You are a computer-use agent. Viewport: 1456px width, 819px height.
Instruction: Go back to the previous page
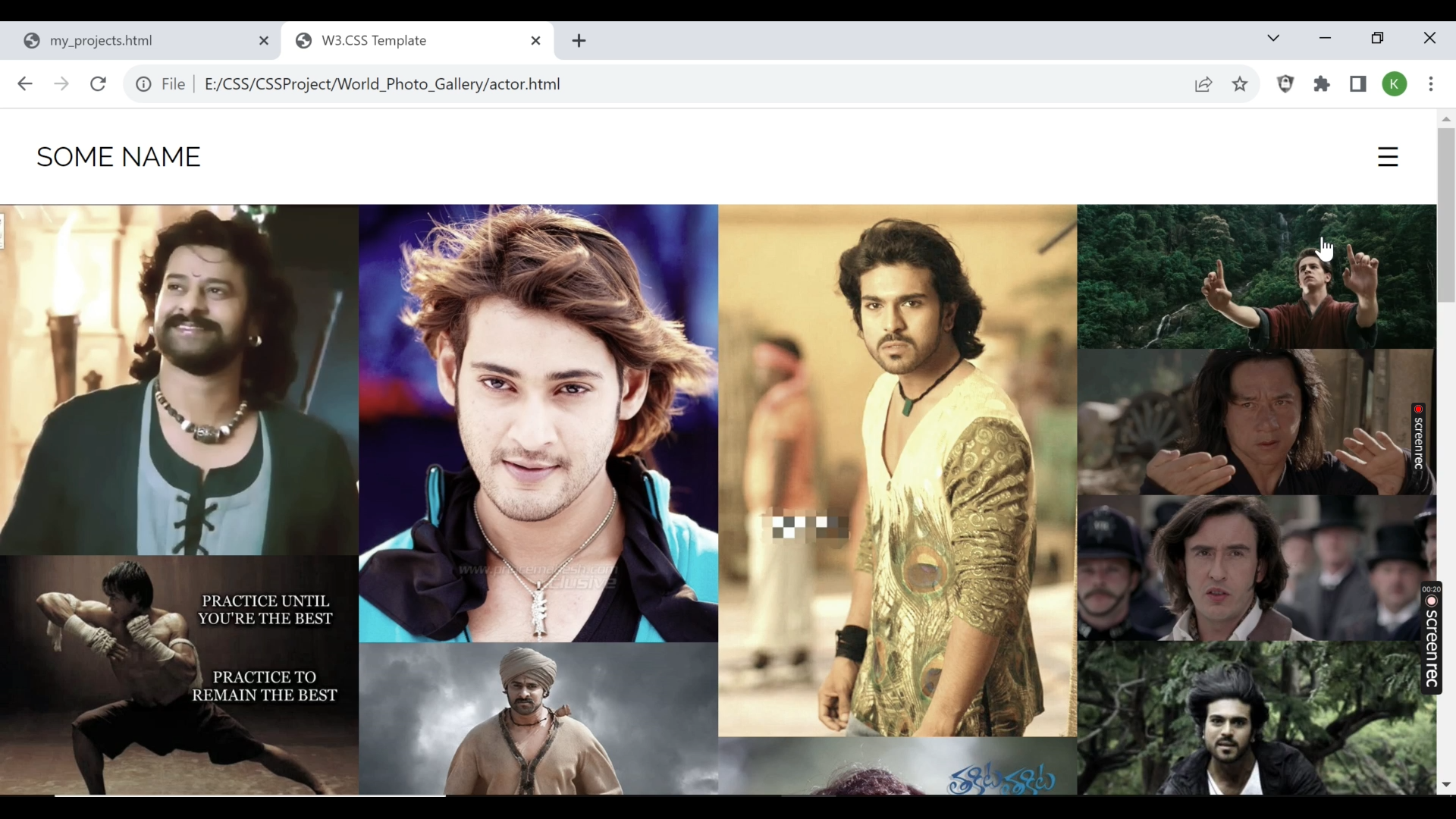tap(25, 84)
